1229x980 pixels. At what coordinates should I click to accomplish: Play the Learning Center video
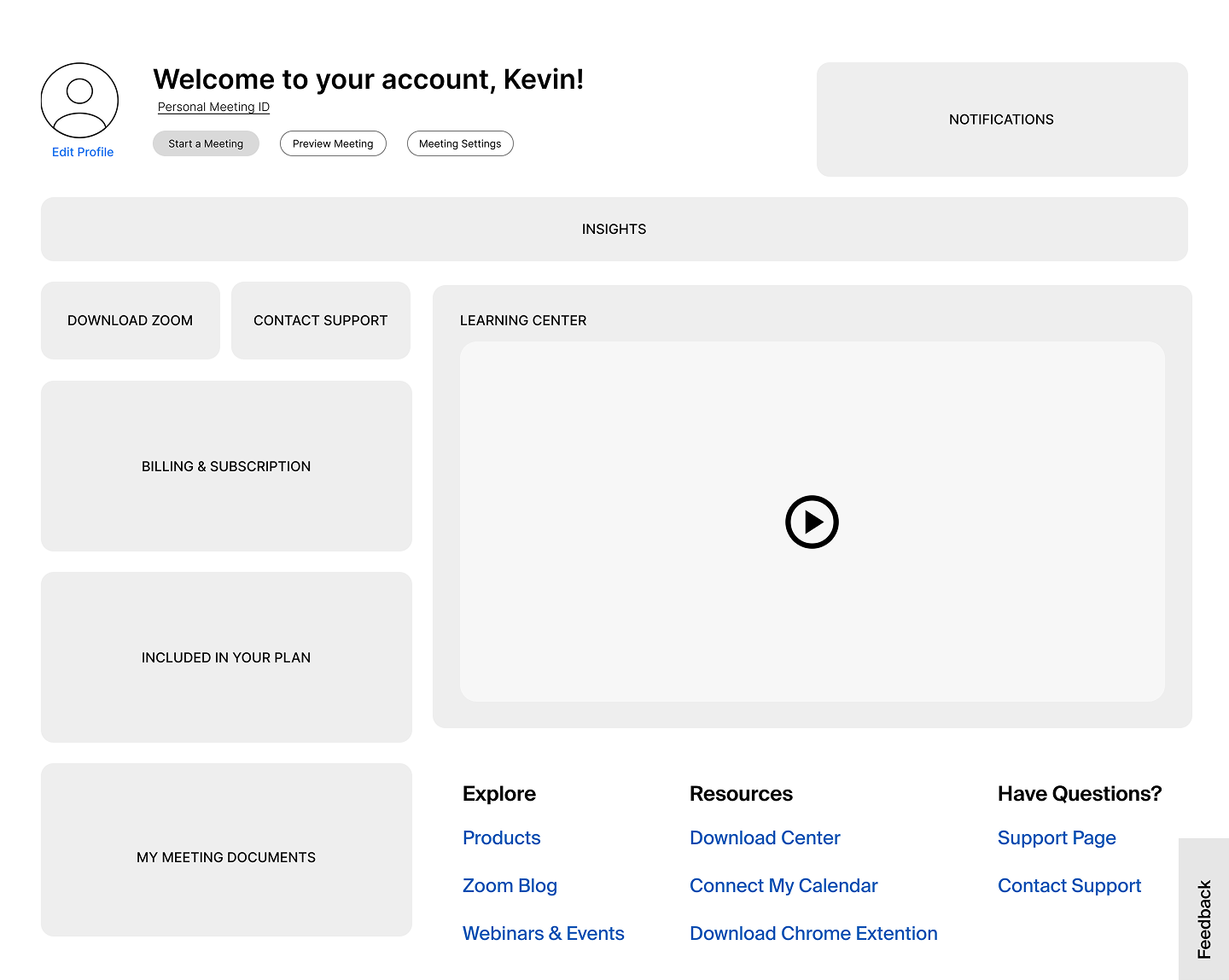pos(812,522)
